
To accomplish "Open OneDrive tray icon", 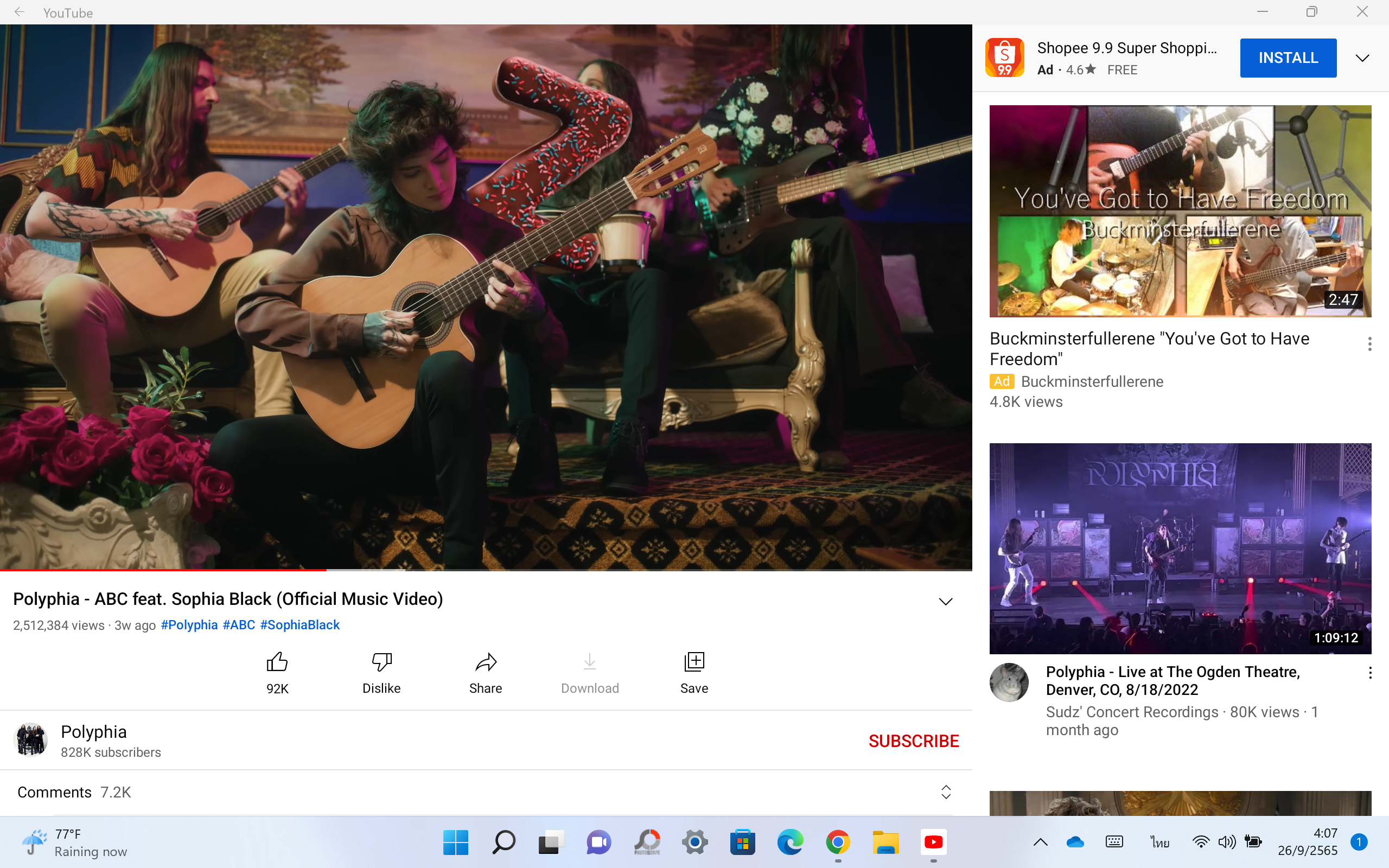I will pyautogui.click(x=1075, y=842).
